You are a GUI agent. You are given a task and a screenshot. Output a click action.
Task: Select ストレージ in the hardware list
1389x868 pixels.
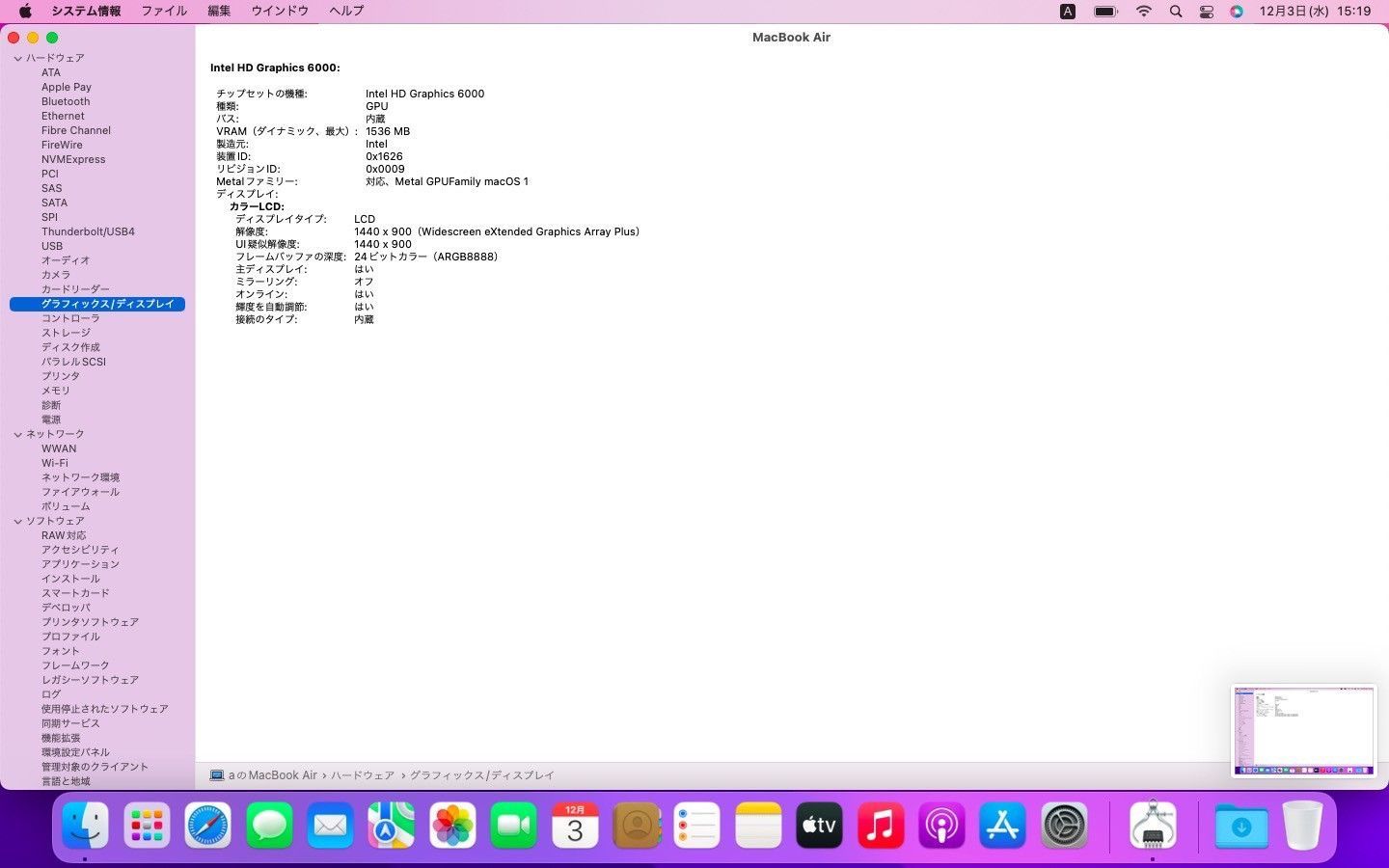(x=66, y=333)
